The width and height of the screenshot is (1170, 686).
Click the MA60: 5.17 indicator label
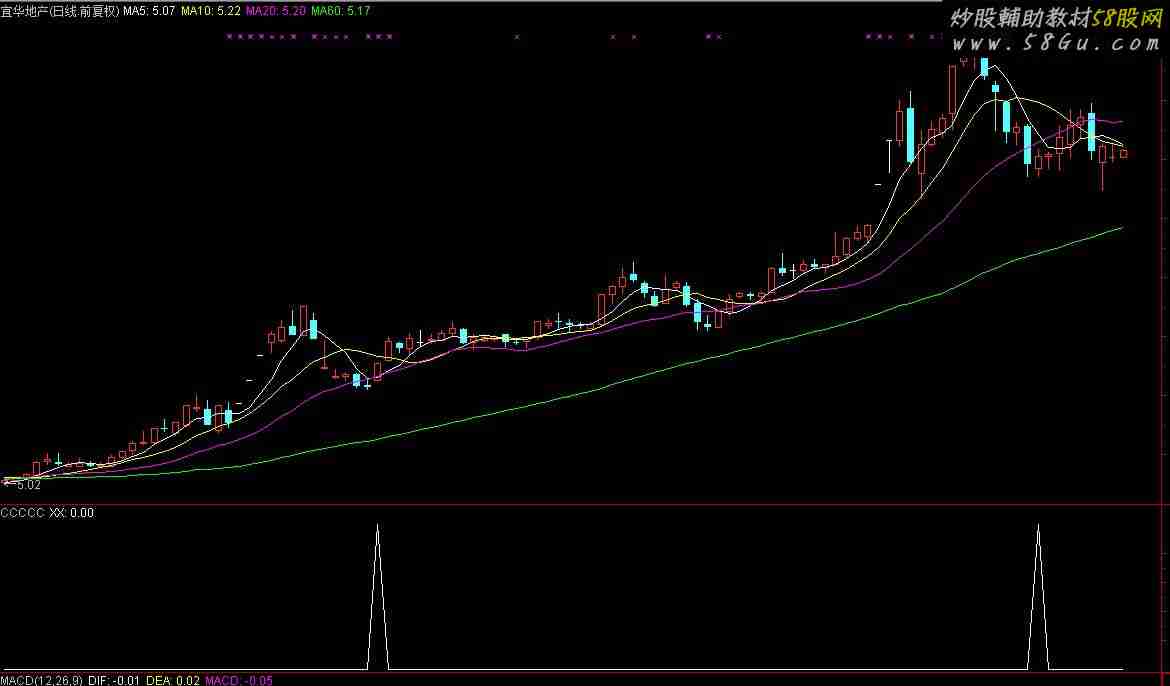click(x=340, y=11)
